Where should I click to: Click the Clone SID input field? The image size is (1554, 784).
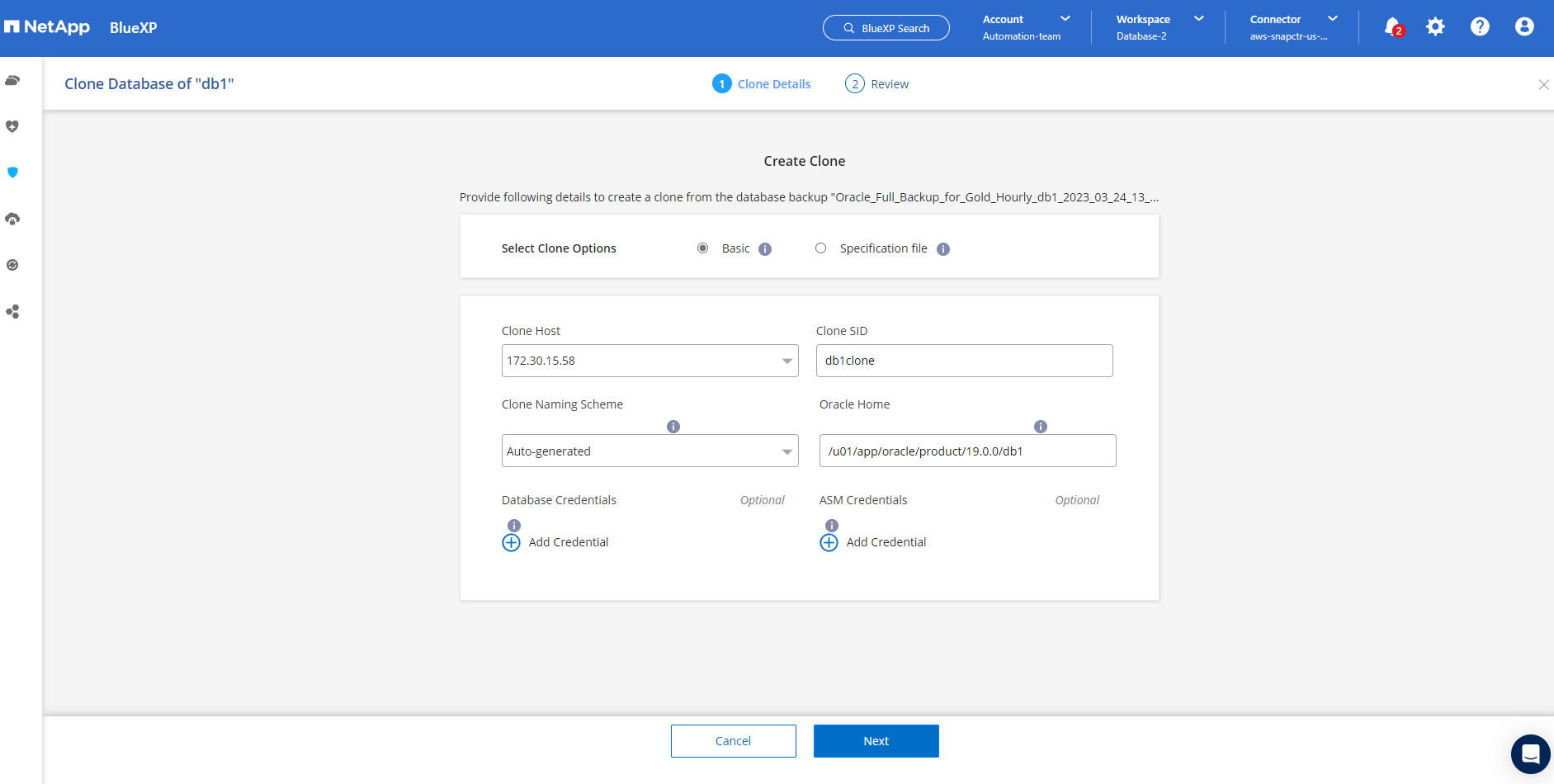(964, 361)
